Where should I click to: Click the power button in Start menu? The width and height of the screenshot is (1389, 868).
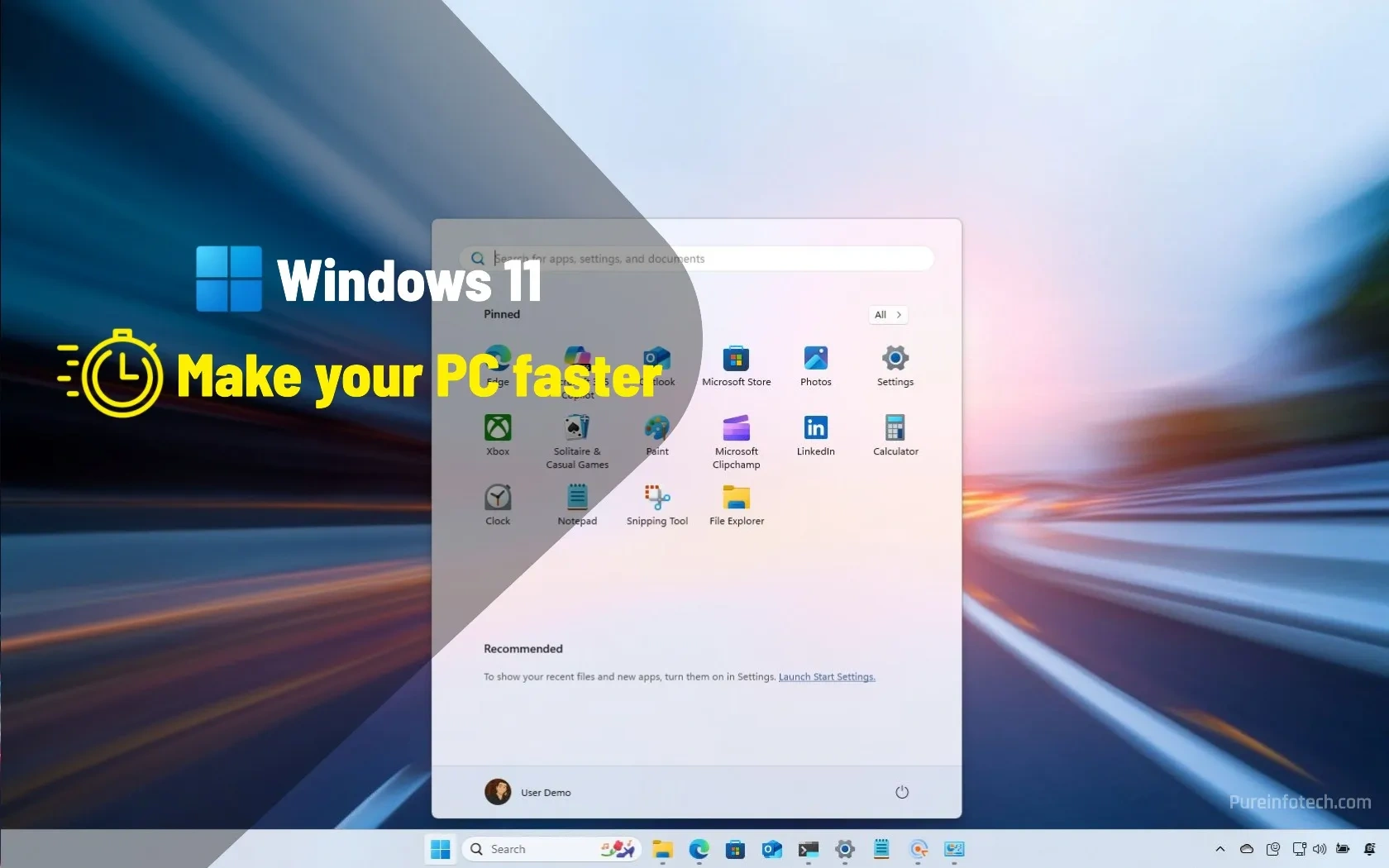902,792
